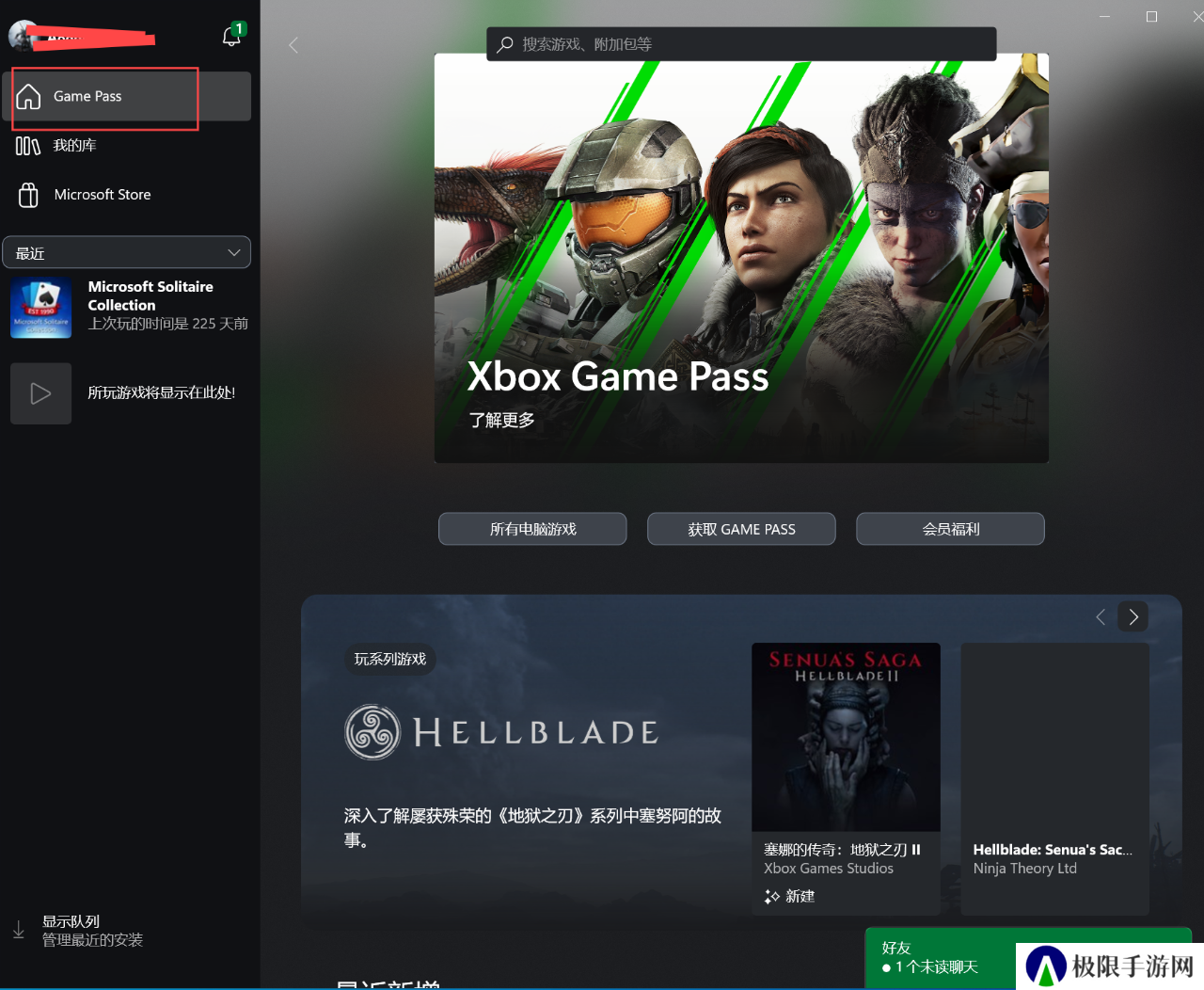Click the Hellblade triskelion logo
This screenshot has width=1204, height=990.
click(x=372, y=732)
